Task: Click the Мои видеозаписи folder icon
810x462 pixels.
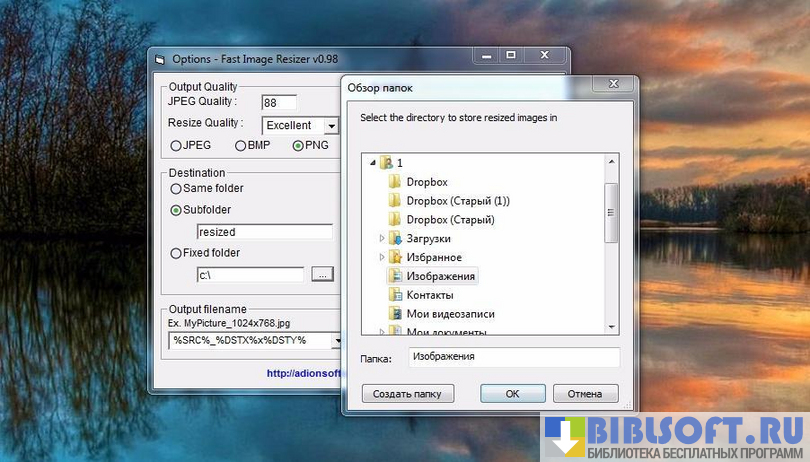Action: click(395, 314)
